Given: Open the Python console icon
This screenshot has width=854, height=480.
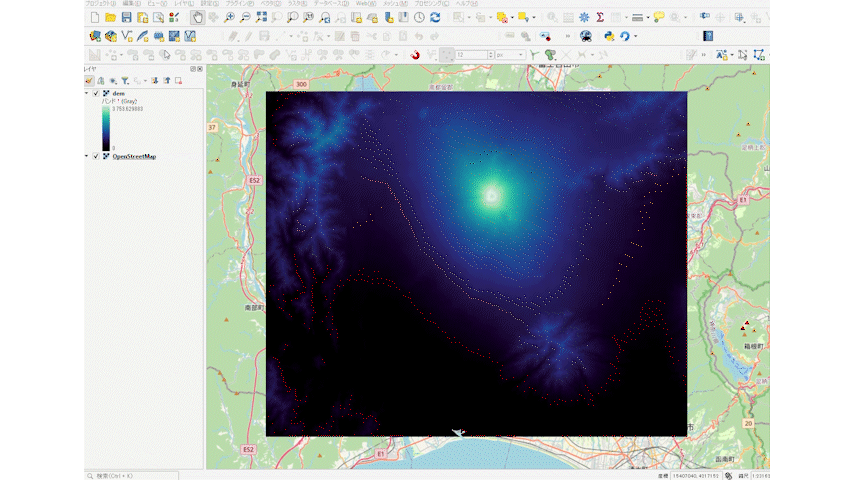Looking at the screenshot, I should click(x=609, y=36).
